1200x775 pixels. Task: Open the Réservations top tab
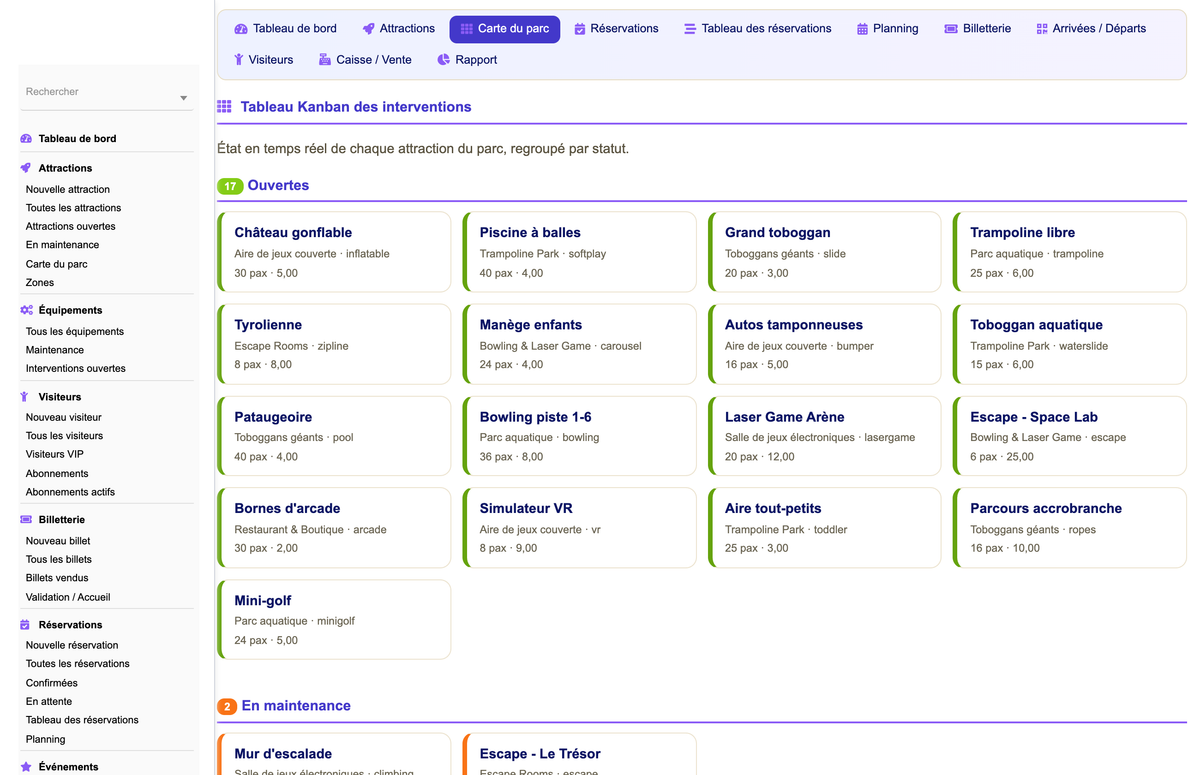point(616,29)
